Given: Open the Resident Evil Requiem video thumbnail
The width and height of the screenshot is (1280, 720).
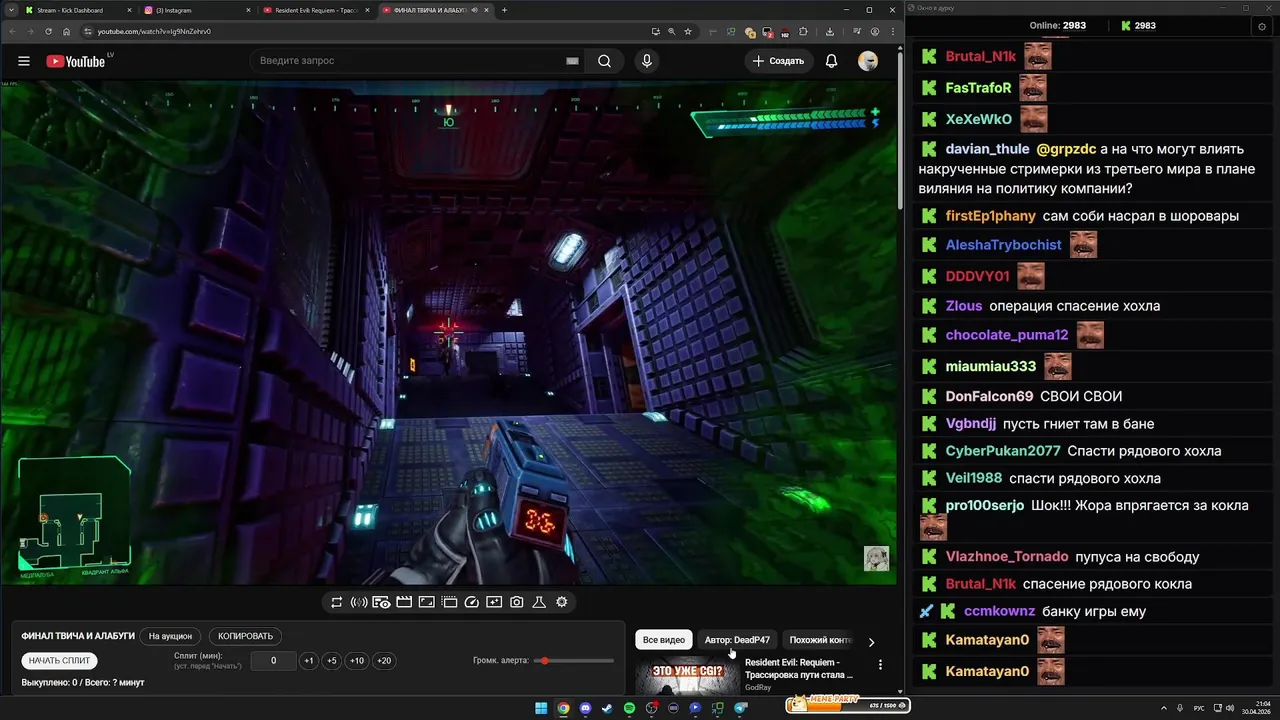Looking at the screenshot, I should (687, 676).
